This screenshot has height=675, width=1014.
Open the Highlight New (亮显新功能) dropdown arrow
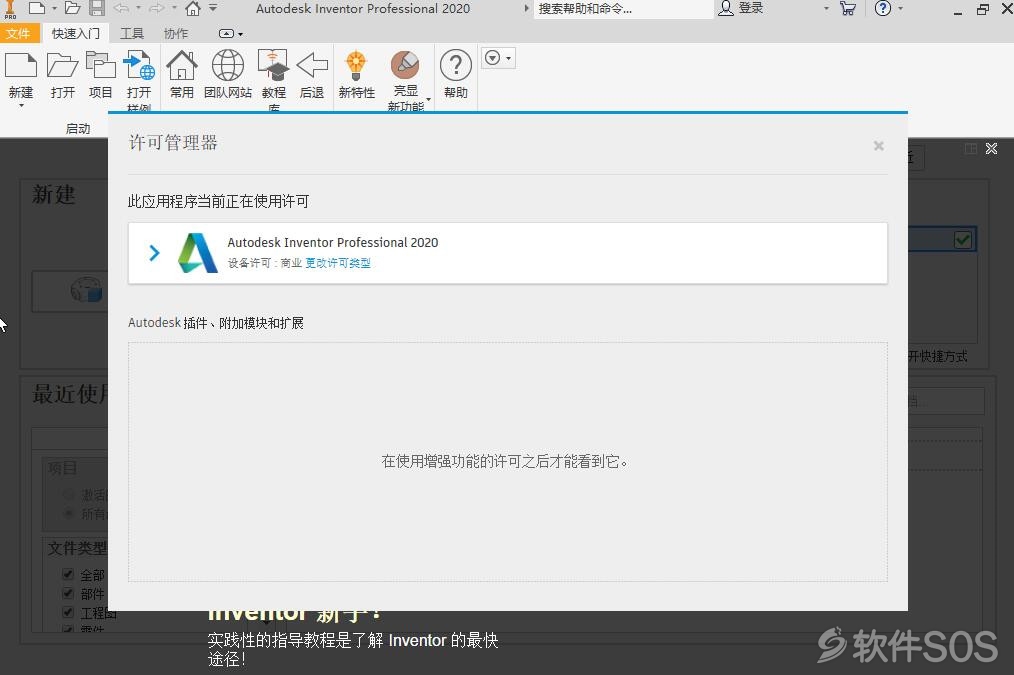point(428,99)
